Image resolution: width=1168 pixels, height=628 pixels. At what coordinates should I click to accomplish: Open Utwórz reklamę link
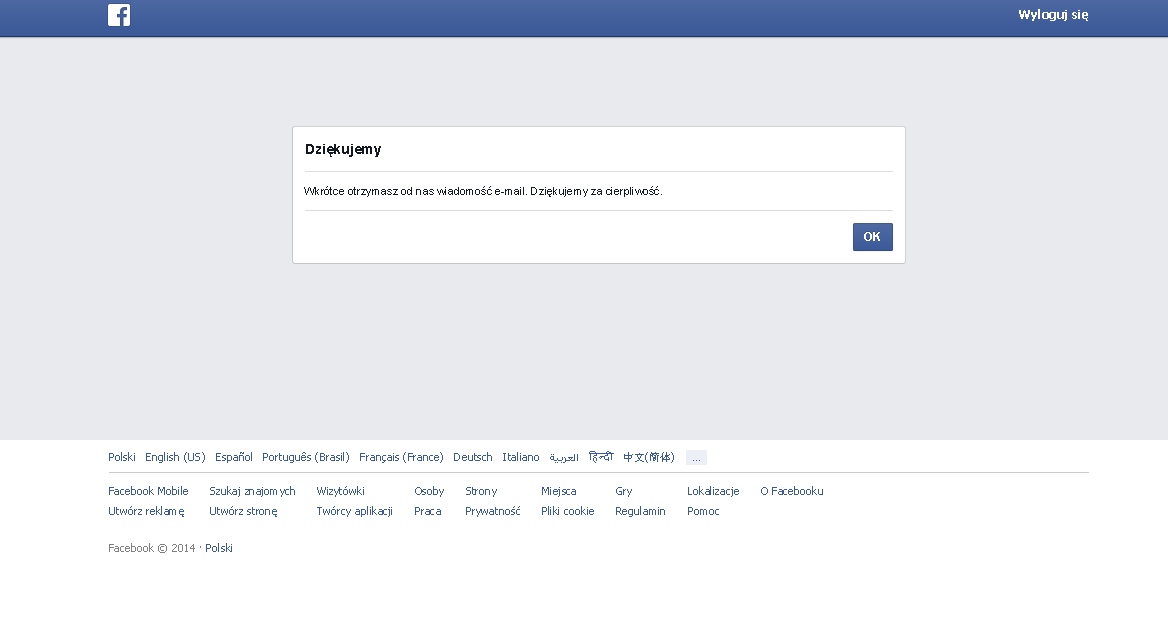point(146,512)
